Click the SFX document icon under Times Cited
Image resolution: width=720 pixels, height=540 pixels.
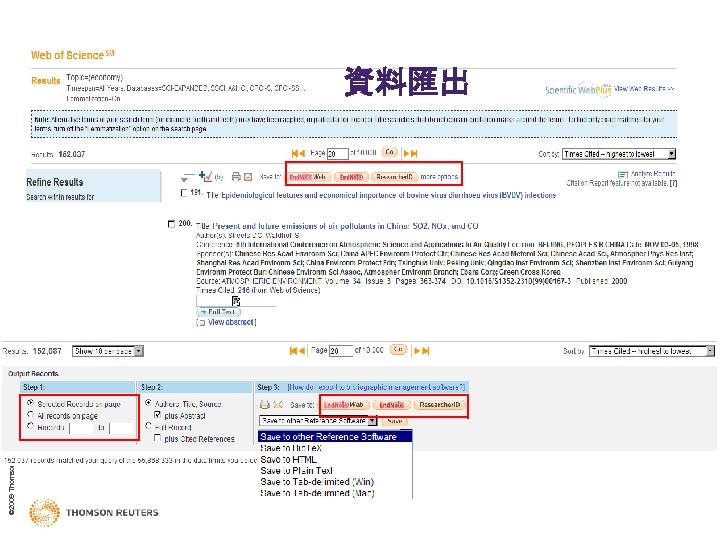[236, 301]
